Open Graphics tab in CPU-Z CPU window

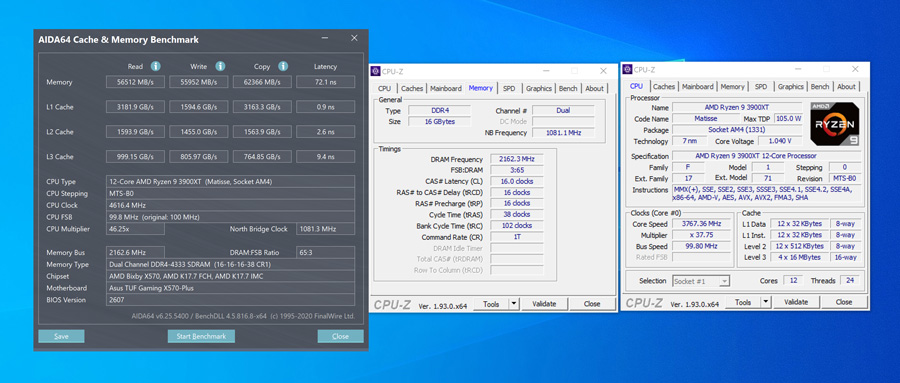click(x=791, y=87)
